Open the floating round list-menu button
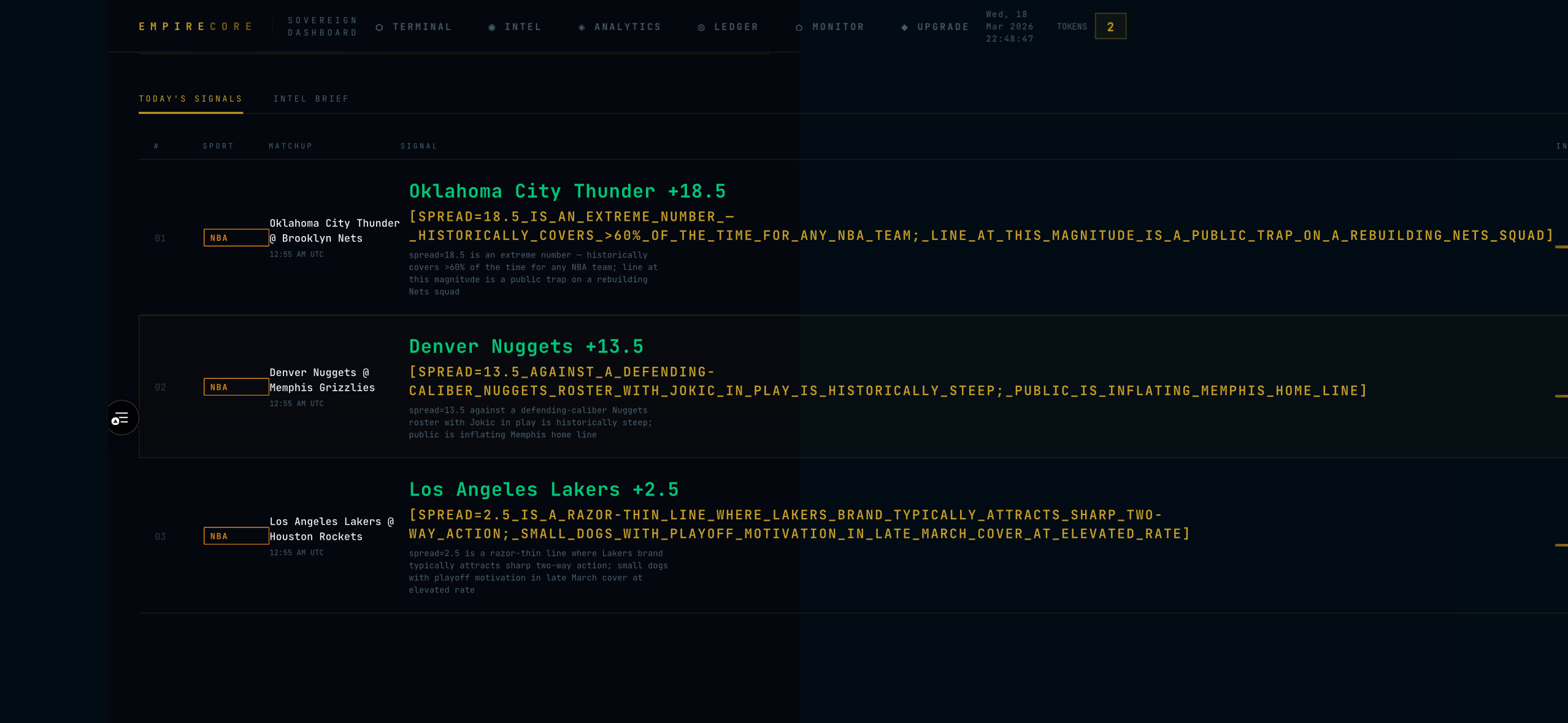Viewport: 1568px width, 723px height. pos(121,418)
